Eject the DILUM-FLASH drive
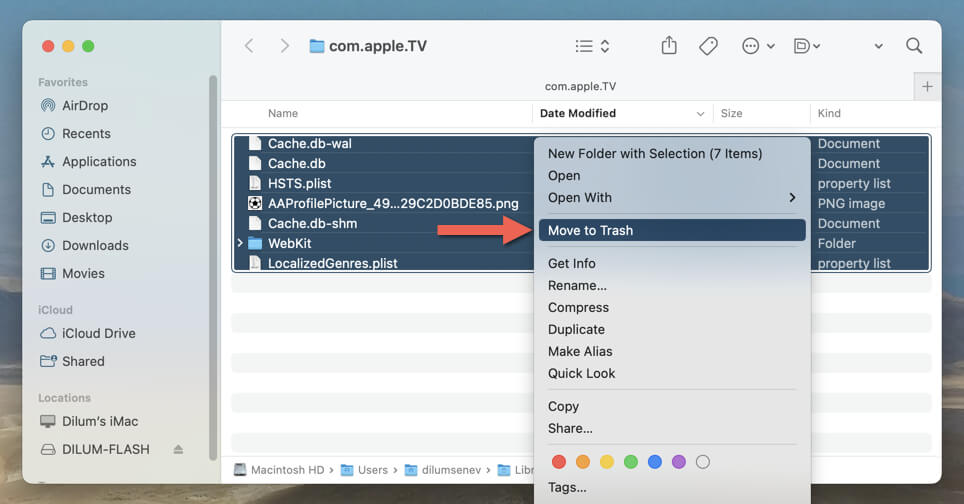This screenshot has width=964, height=504. pyautogui.click(x=178, y=450)
